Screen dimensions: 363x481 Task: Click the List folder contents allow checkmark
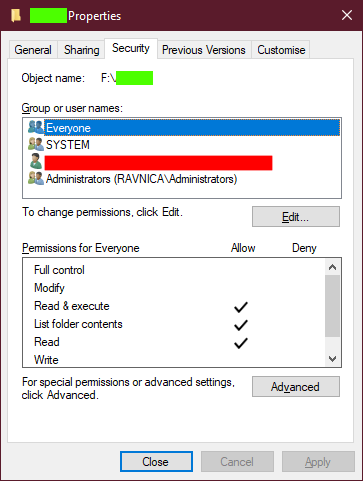241,325
